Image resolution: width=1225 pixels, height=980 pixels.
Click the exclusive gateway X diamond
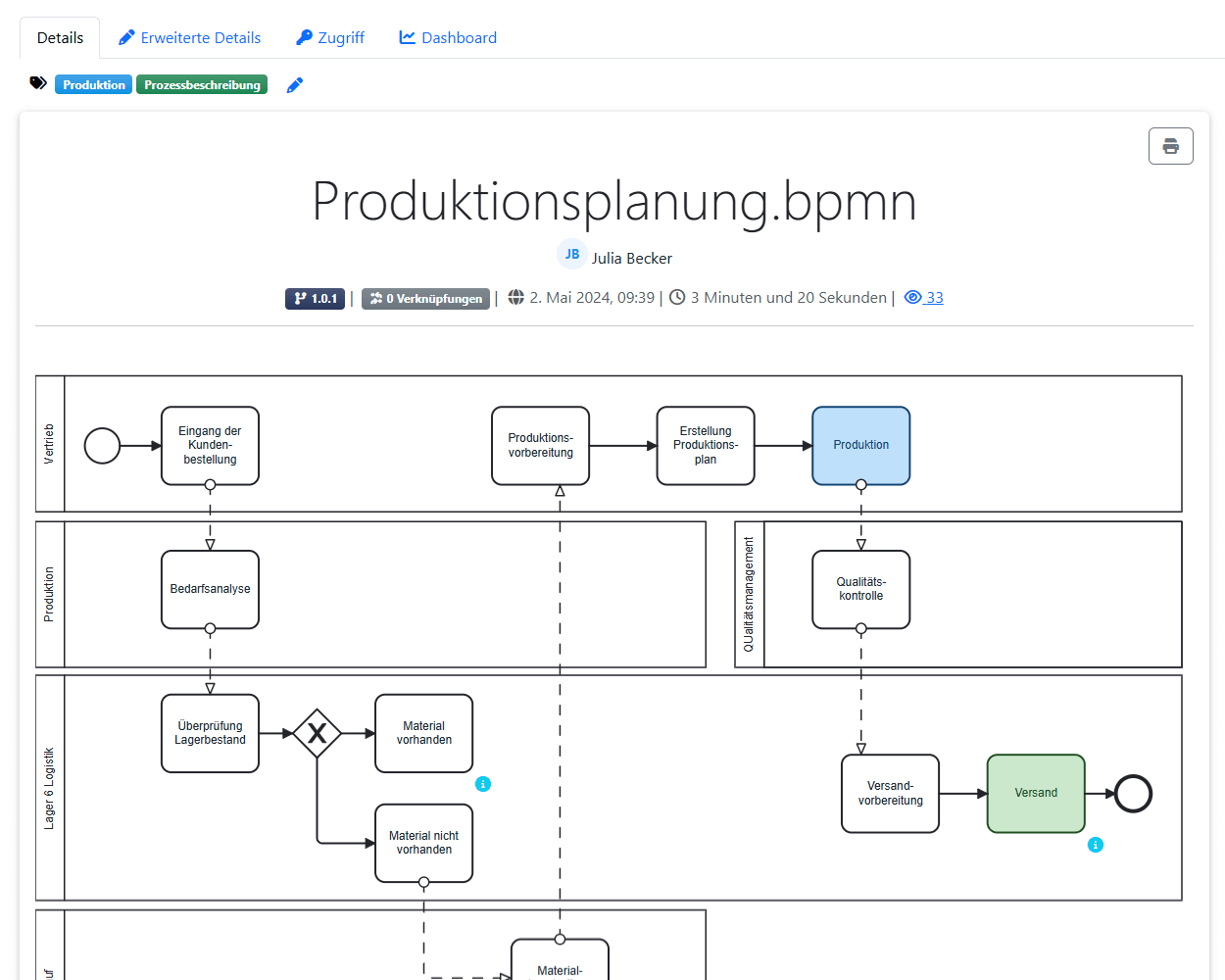coord(317,734)
